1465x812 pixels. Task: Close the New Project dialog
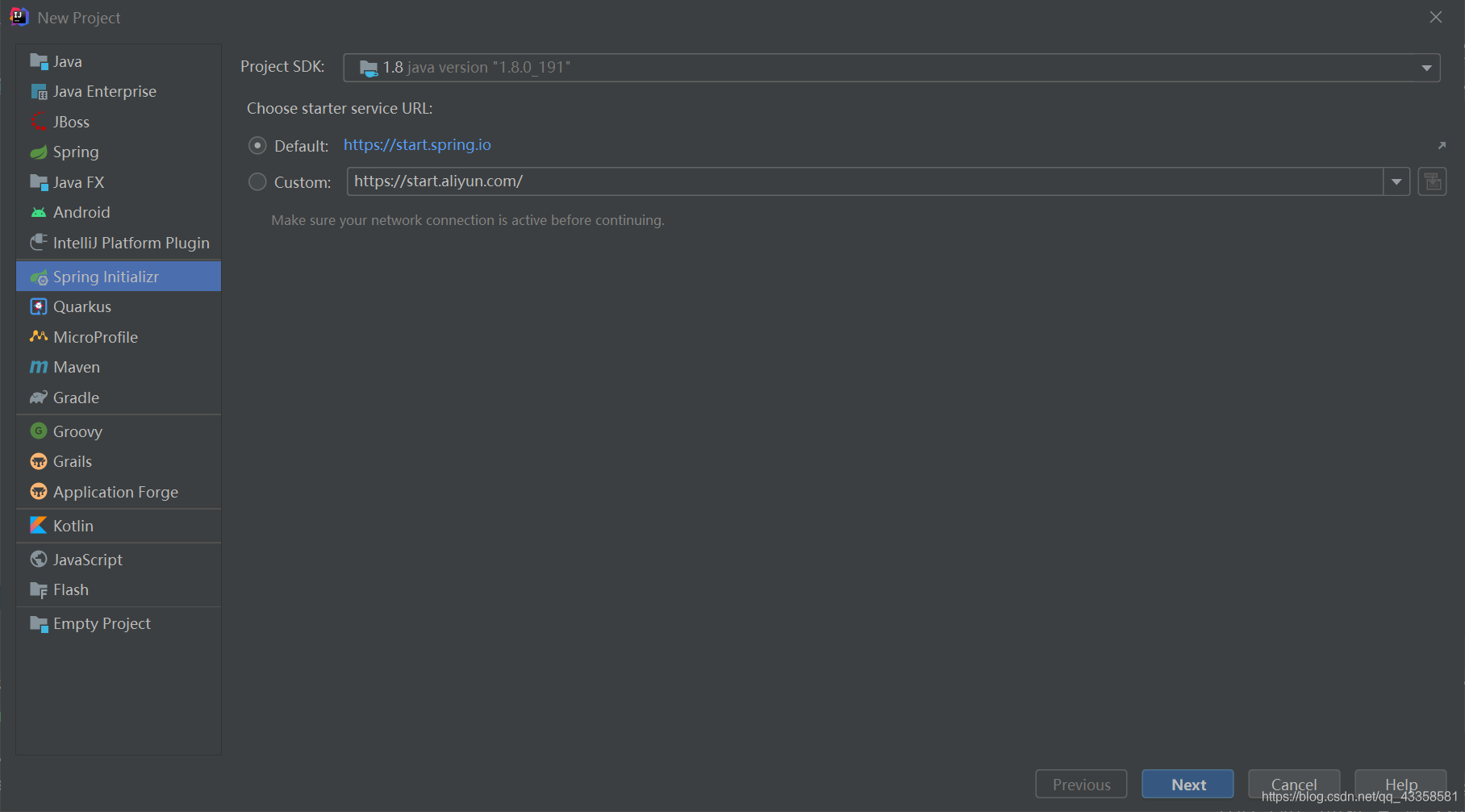1436,17
